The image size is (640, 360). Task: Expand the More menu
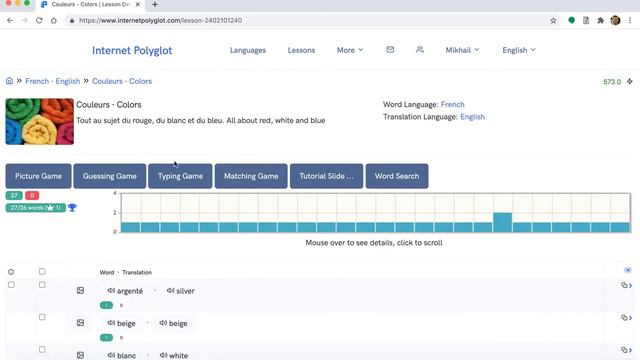(x=350, y=50)
